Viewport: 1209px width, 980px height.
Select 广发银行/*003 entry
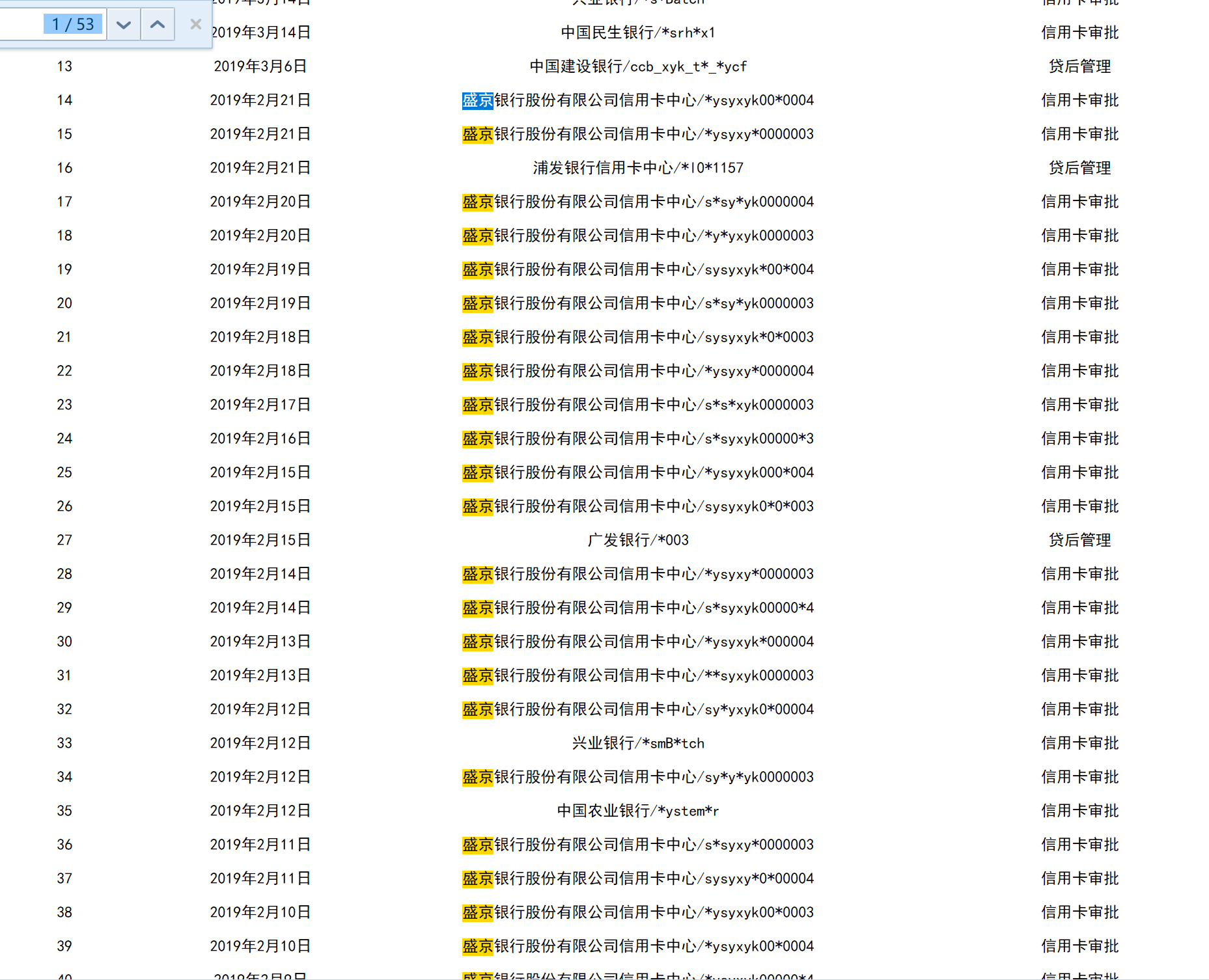[638, 540]
